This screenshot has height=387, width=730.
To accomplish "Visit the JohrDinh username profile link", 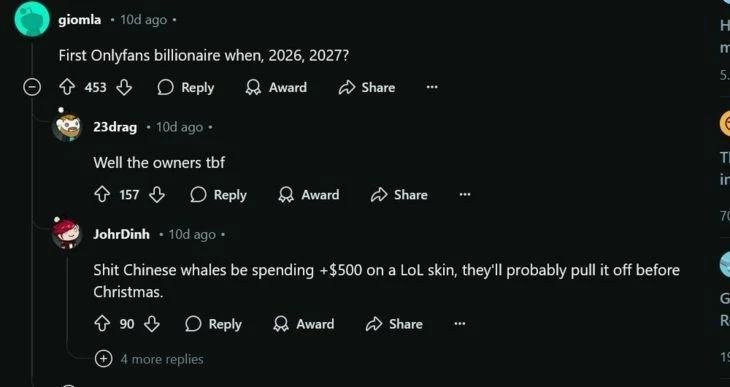I will [x=122, y=234].
